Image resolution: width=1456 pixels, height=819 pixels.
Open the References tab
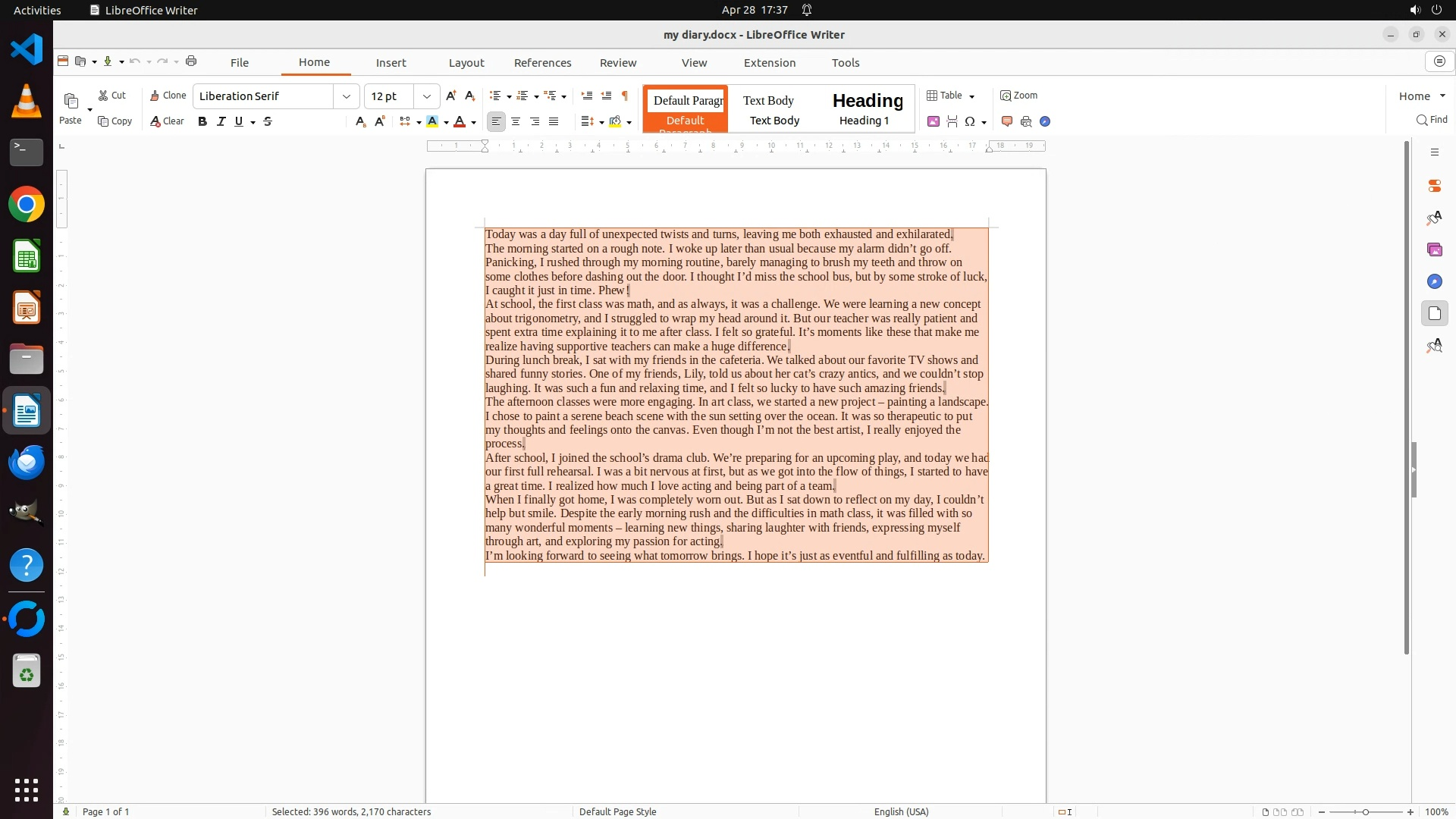click(542, 63)
